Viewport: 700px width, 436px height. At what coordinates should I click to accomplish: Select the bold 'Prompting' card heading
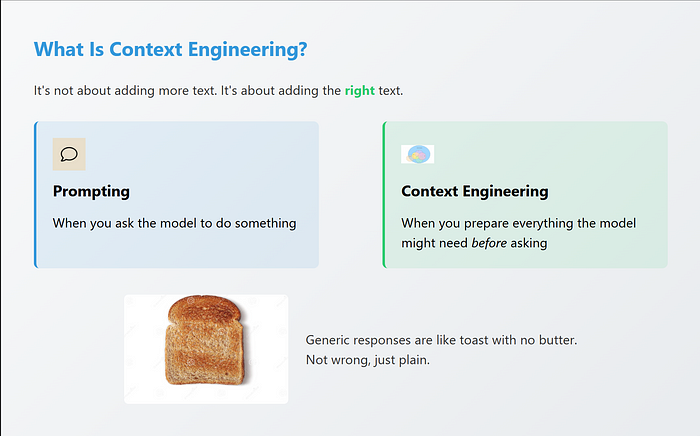click(x=91, y=191)
